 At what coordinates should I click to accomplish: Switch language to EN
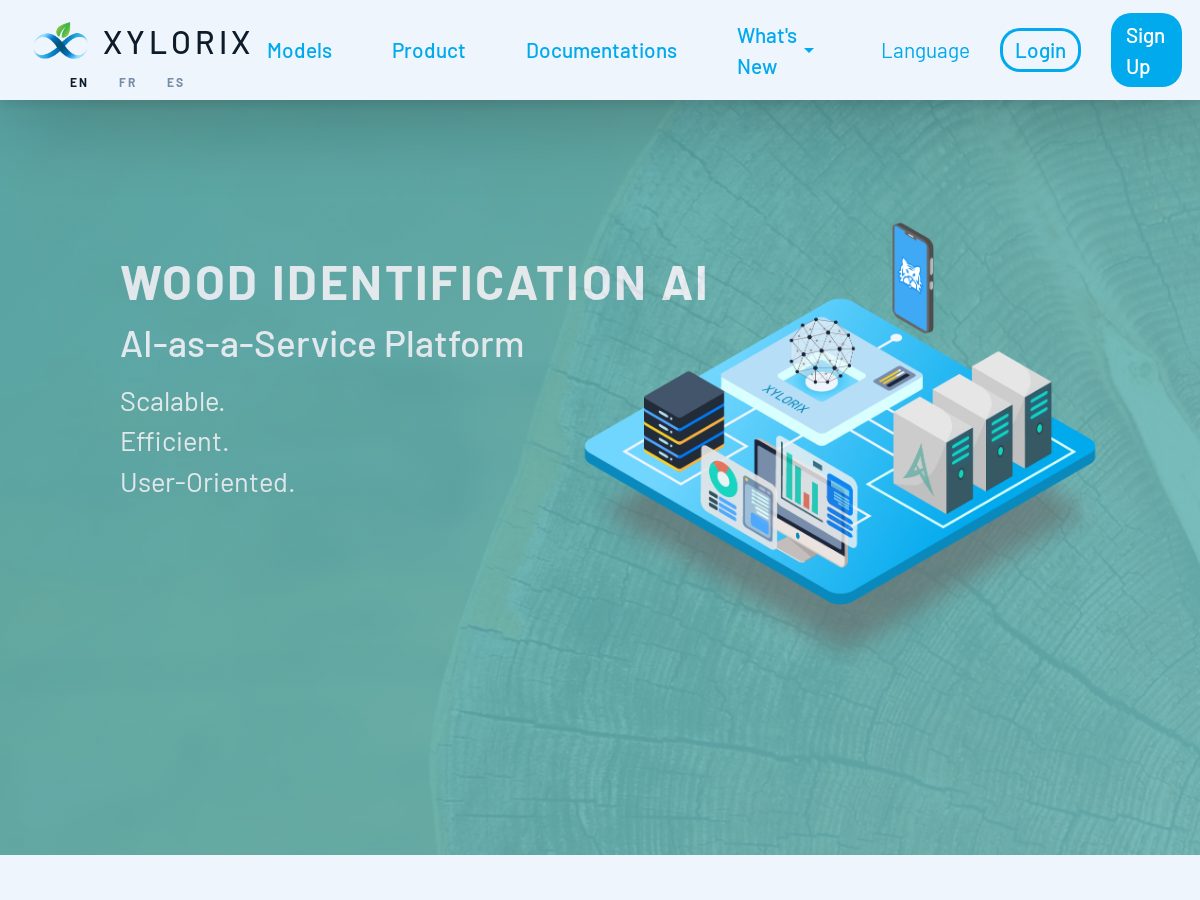tap(79, 83)
